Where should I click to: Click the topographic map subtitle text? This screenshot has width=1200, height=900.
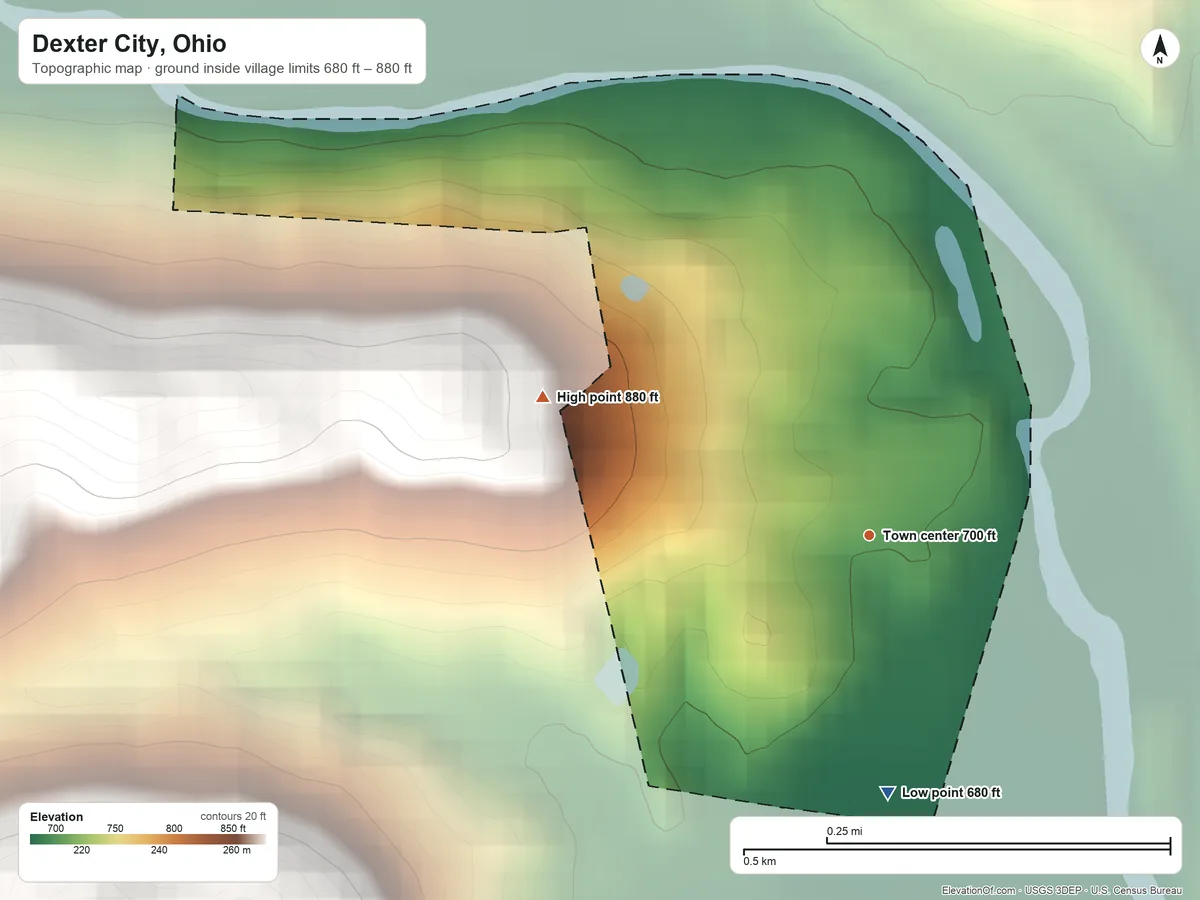[222, 71]
